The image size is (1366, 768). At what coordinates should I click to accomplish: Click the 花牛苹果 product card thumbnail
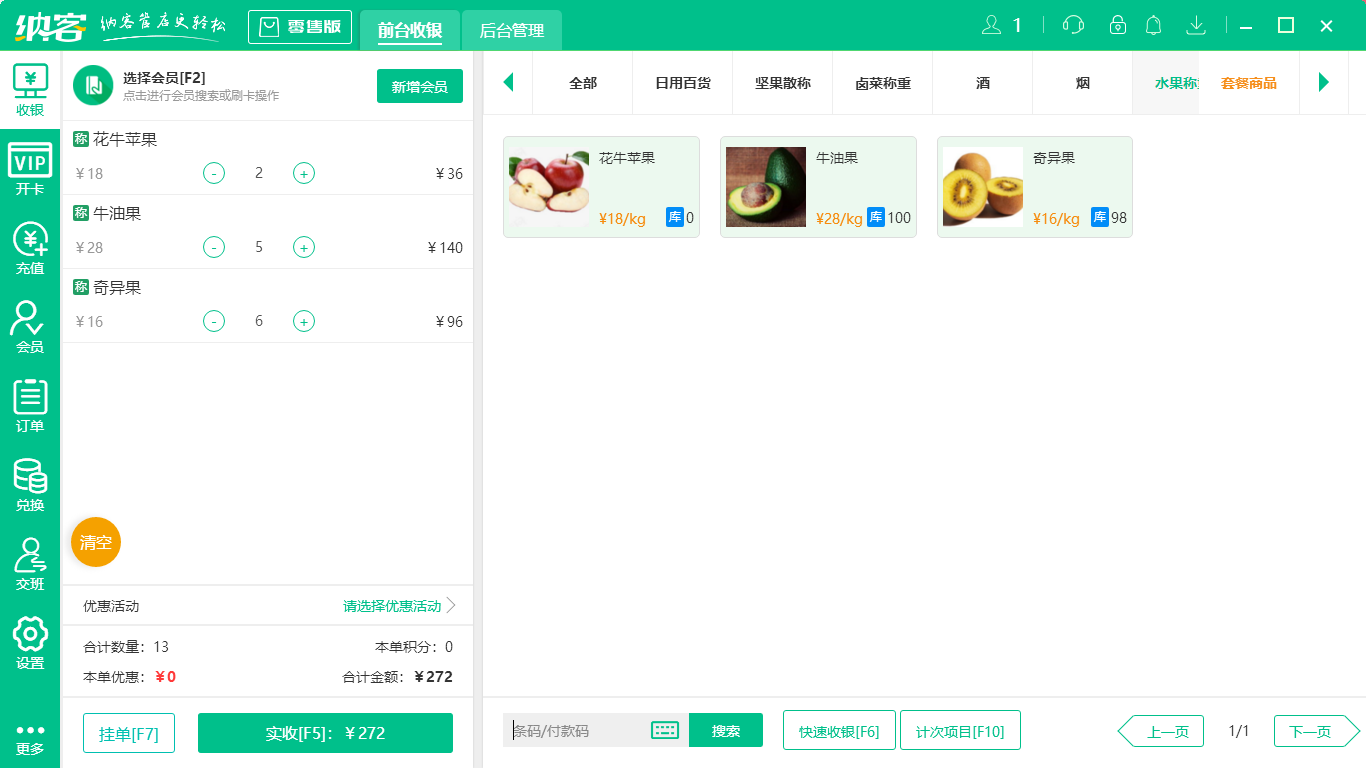[549, 187]
